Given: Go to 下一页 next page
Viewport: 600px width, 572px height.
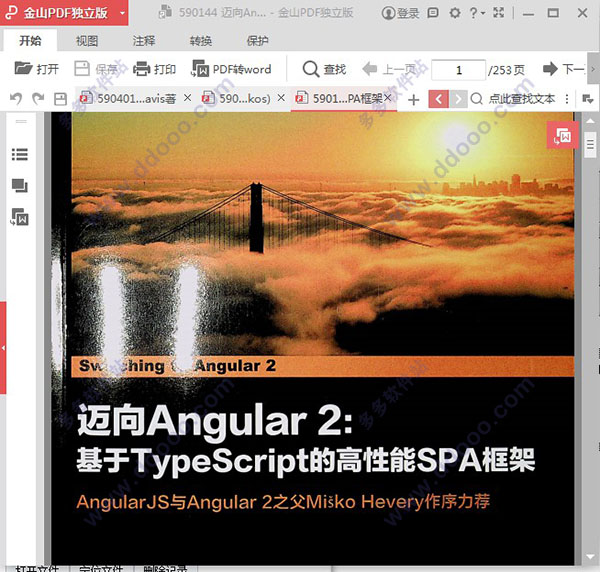Looking at the screenshot, I should point(563,69).
